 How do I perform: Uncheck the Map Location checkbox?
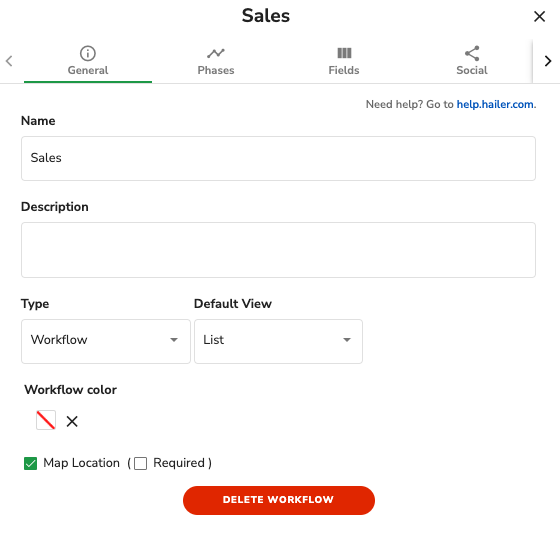[x=30, y=463]
